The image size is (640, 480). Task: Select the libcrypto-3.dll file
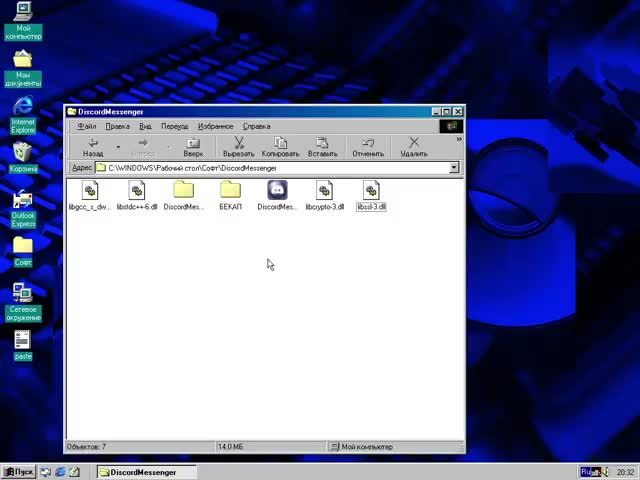[x=324, y=190]
